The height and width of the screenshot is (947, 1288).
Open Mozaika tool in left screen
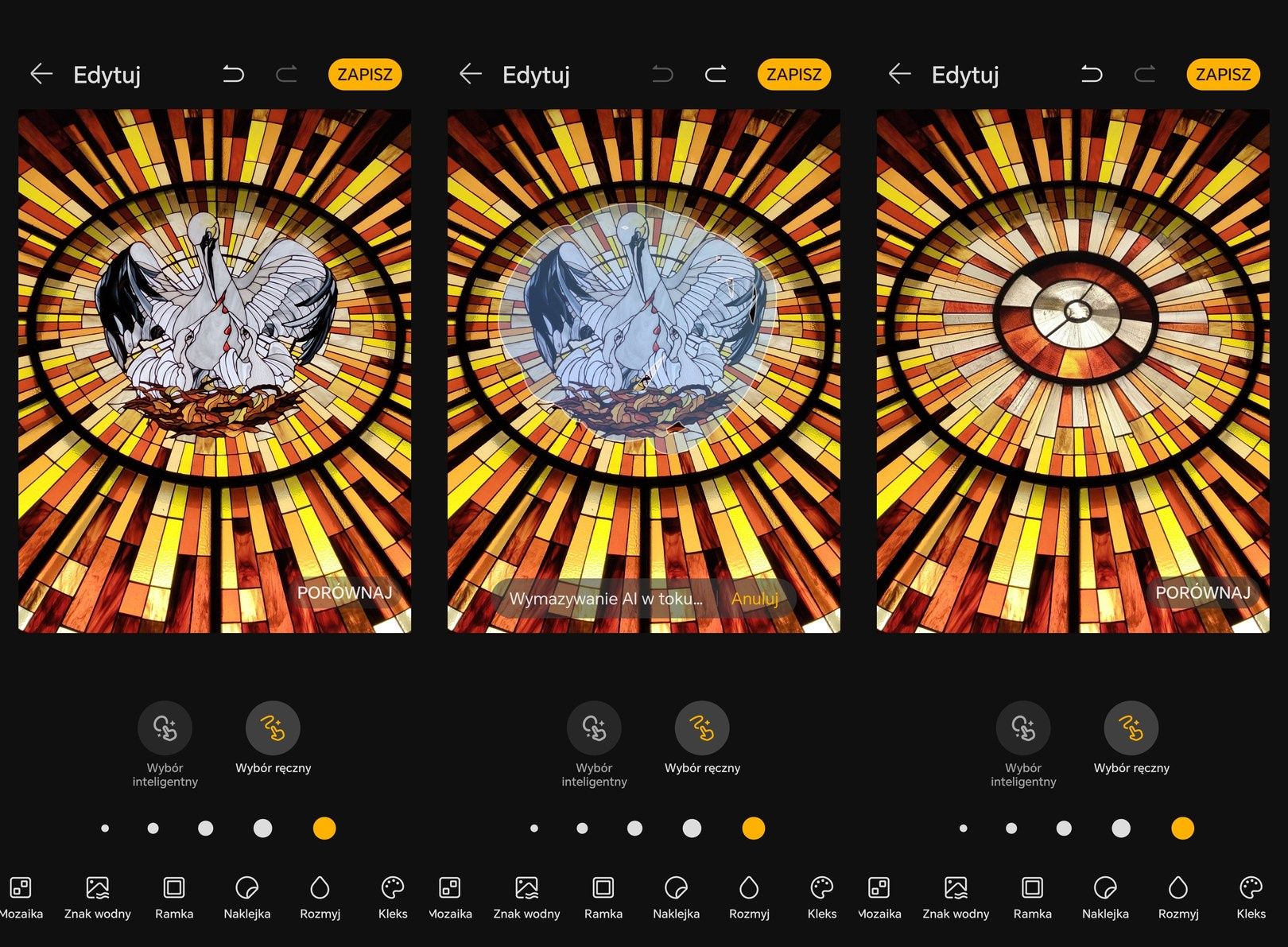pos(21,898)
